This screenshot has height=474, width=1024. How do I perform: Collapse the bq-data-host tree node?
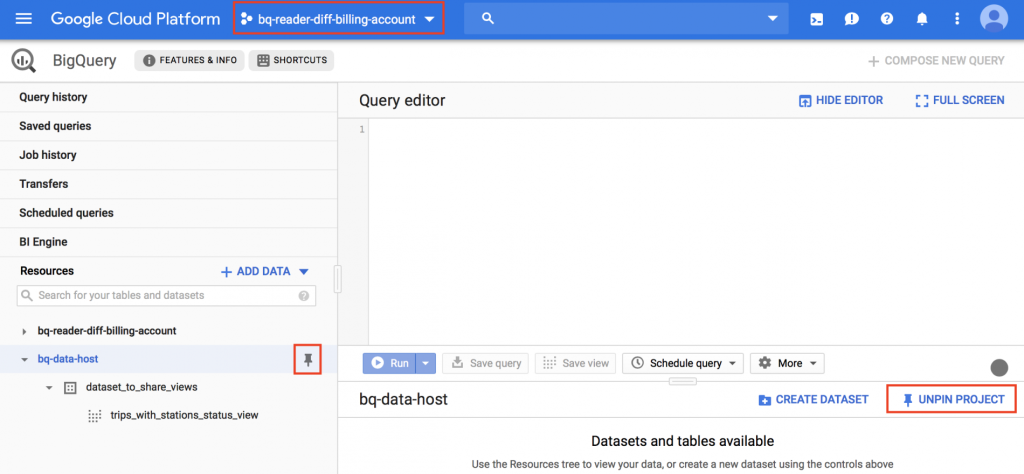pyautogui.click(x=24, y=360)
